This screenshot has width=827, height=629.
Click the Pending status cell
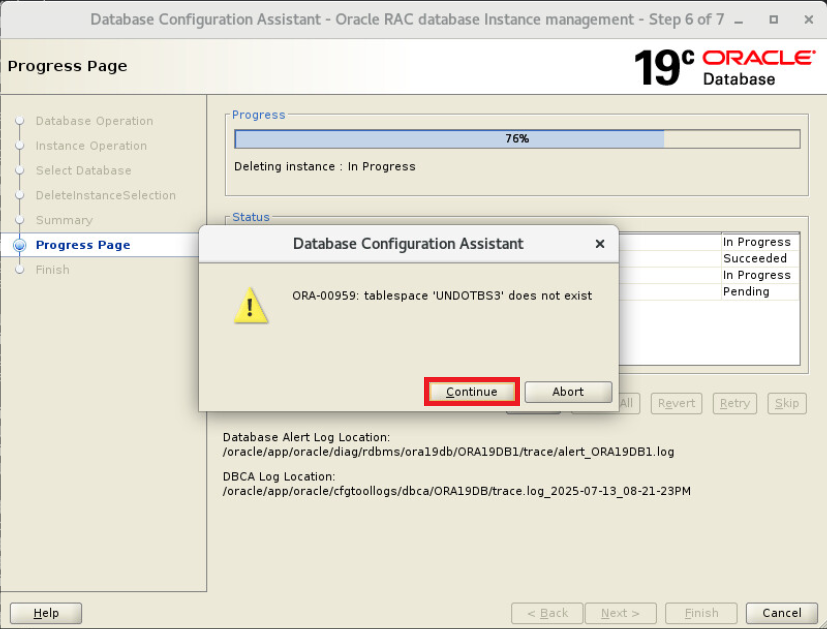coord(759,292)
